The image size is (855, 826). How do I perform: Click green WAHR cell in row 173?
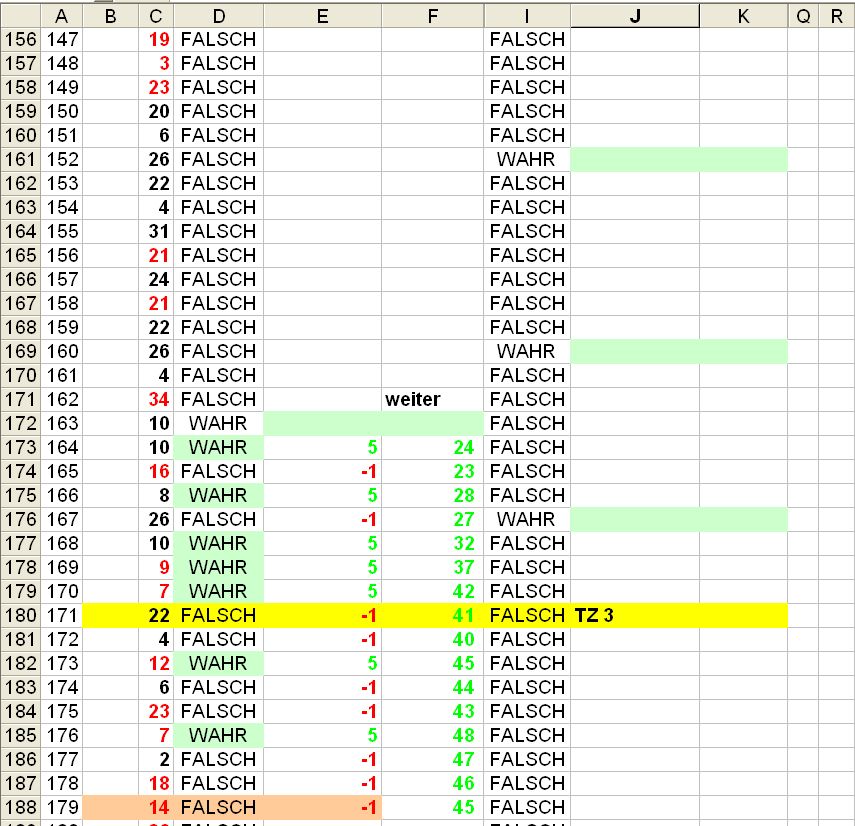219,447
